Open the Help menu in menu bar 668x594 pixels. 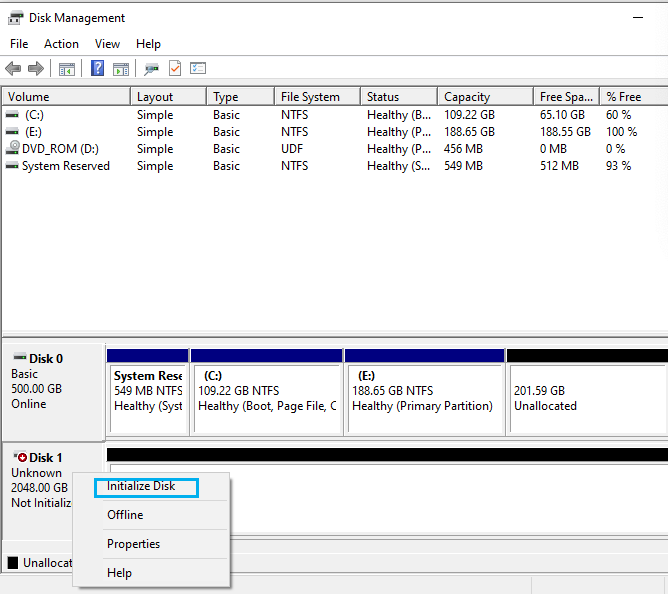[x=148, y=44]
